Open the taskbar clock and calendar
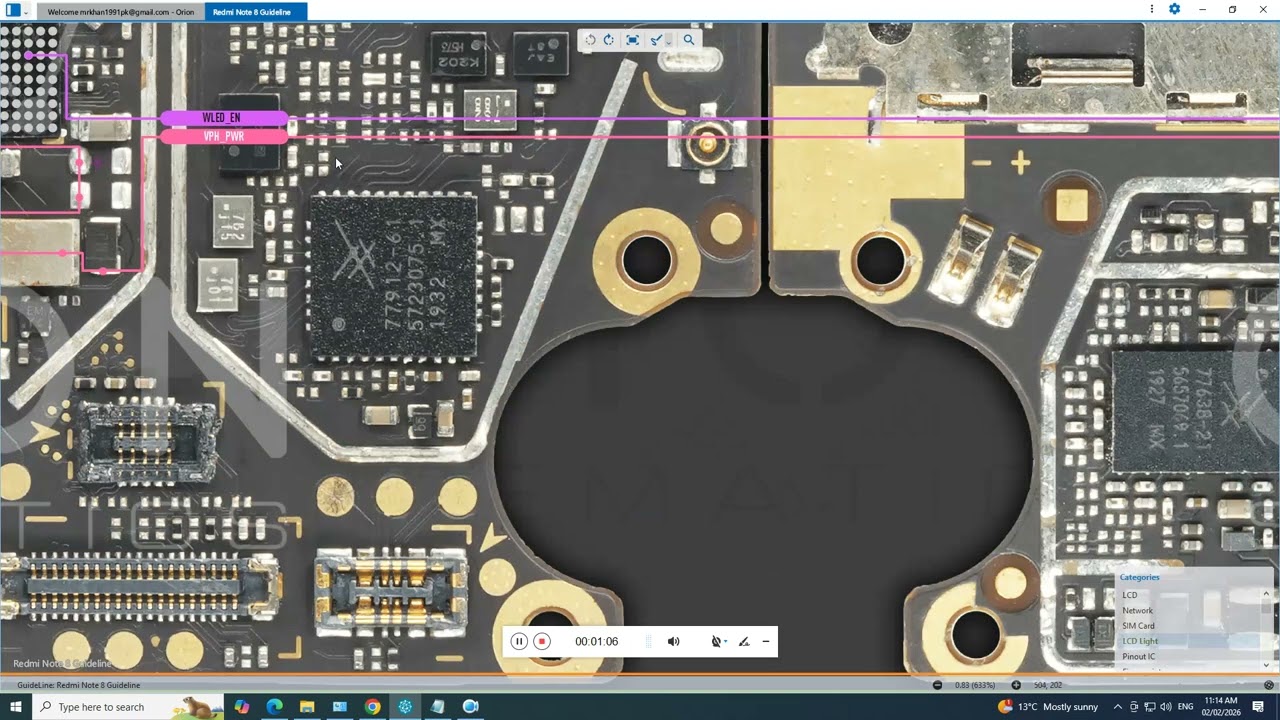The height and width of the screenshot is (720, 1280). click(x=1221, y=707)
